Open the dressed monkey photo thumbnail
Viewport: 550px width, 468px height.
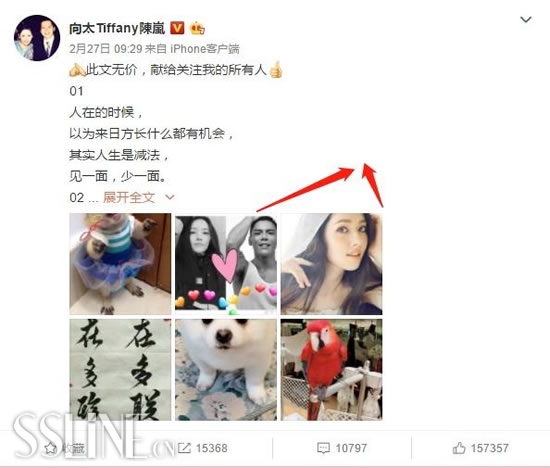point(120,263)
